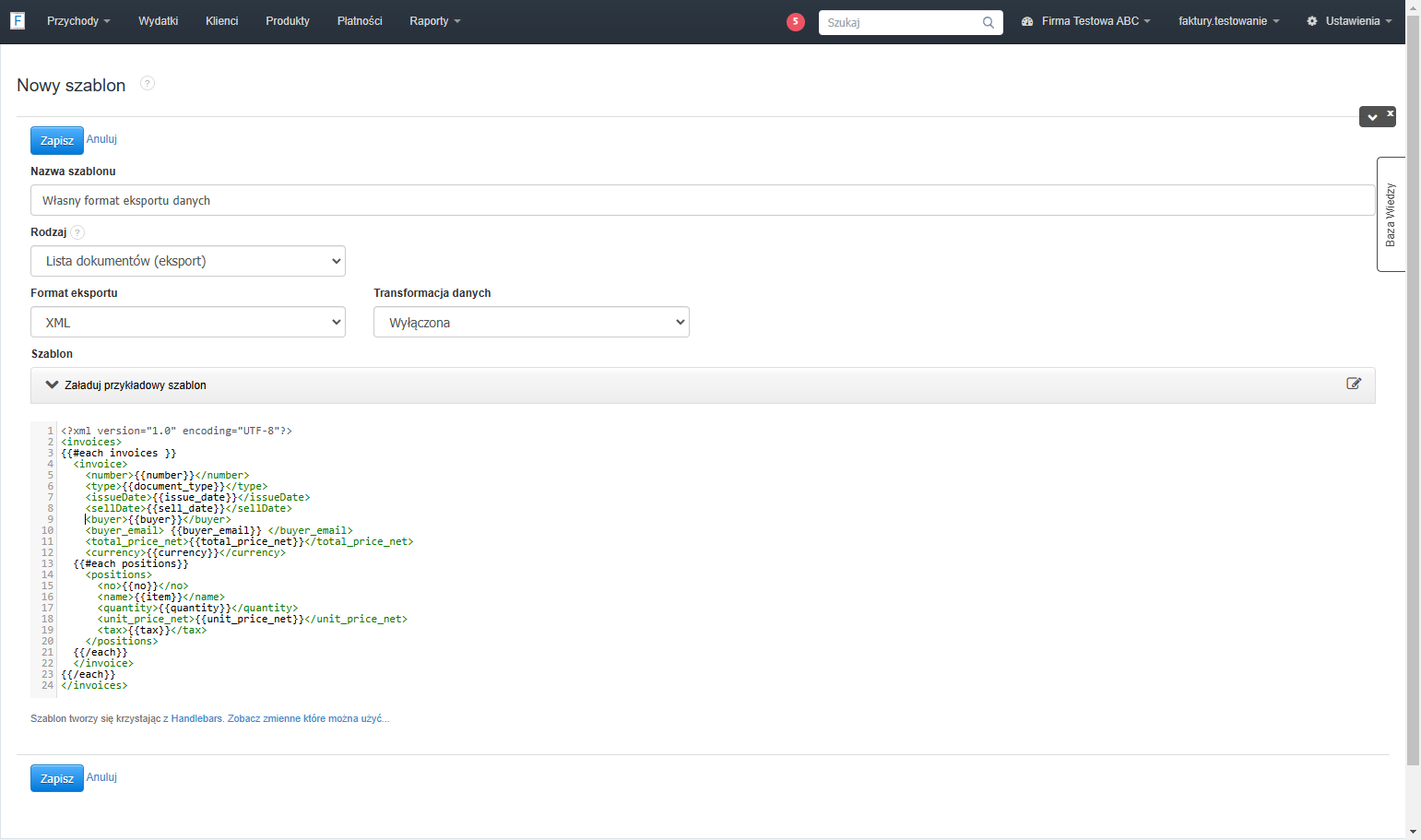The width and height of the screenshot is (1421, 840).
Task: Click the '<tax>{{tax}}</tax>' code line
Action: pos(152,630)
